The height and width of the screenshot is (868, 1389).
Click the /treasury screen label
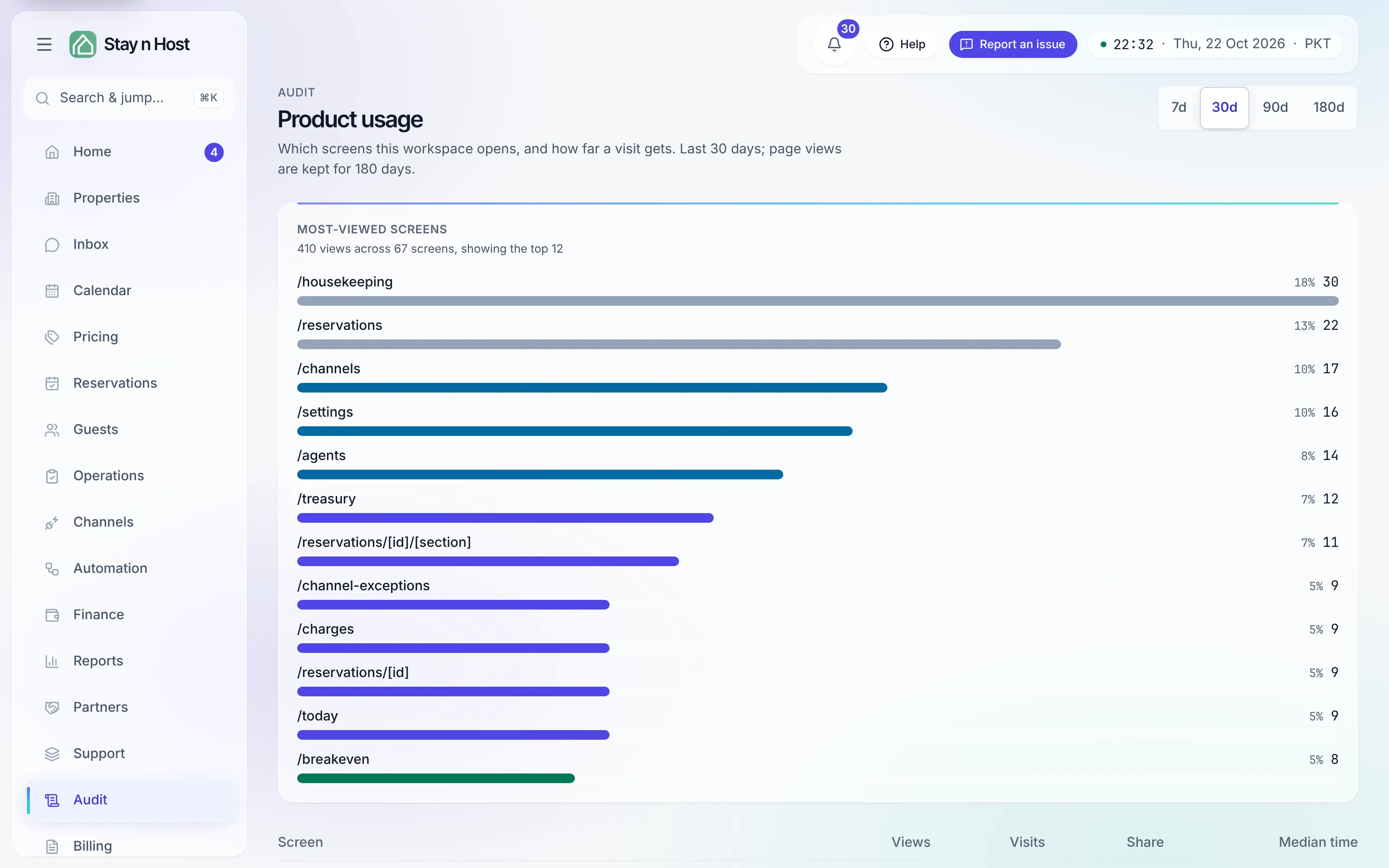[327, 499]
